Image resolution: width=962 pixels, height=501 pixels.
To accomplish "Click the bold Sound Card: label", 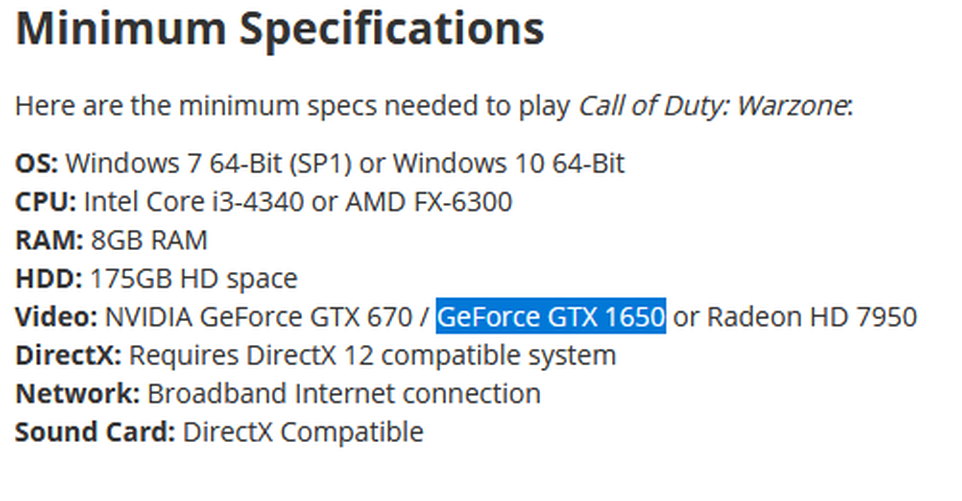I will point(95,432).
